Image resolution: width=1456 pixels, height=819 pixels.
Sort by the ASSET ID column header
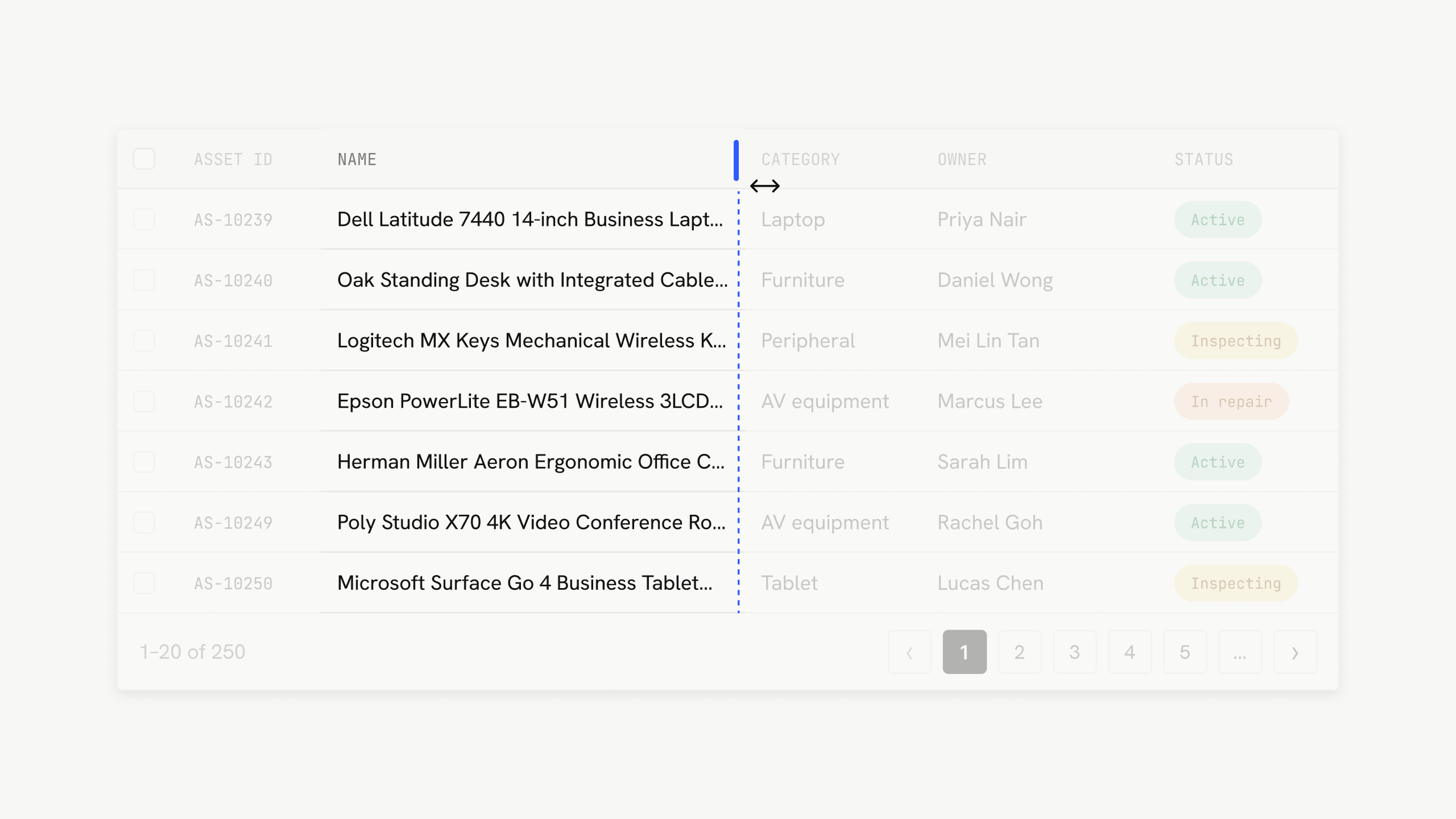pos(233,159)
